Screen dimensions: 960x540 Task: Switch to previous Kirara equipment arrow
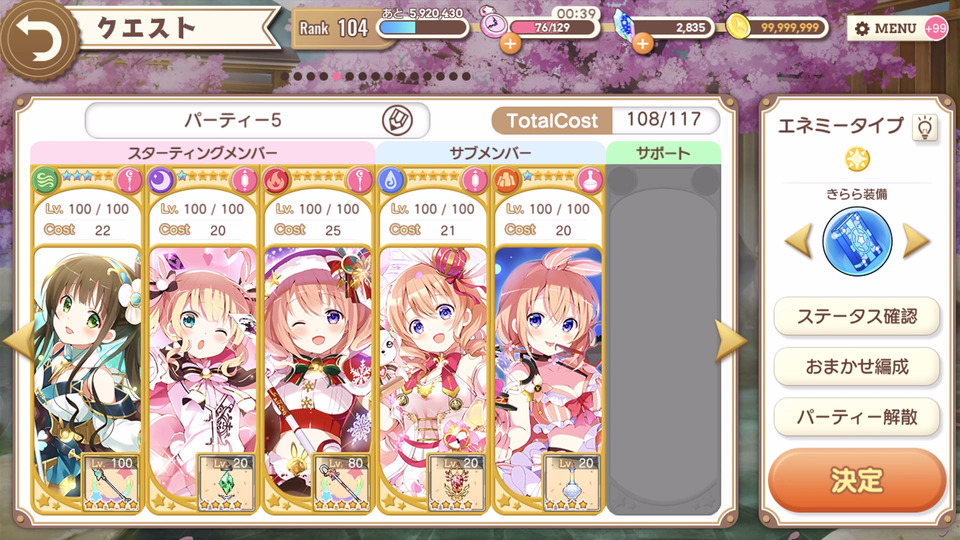click(x=799, y=241)
